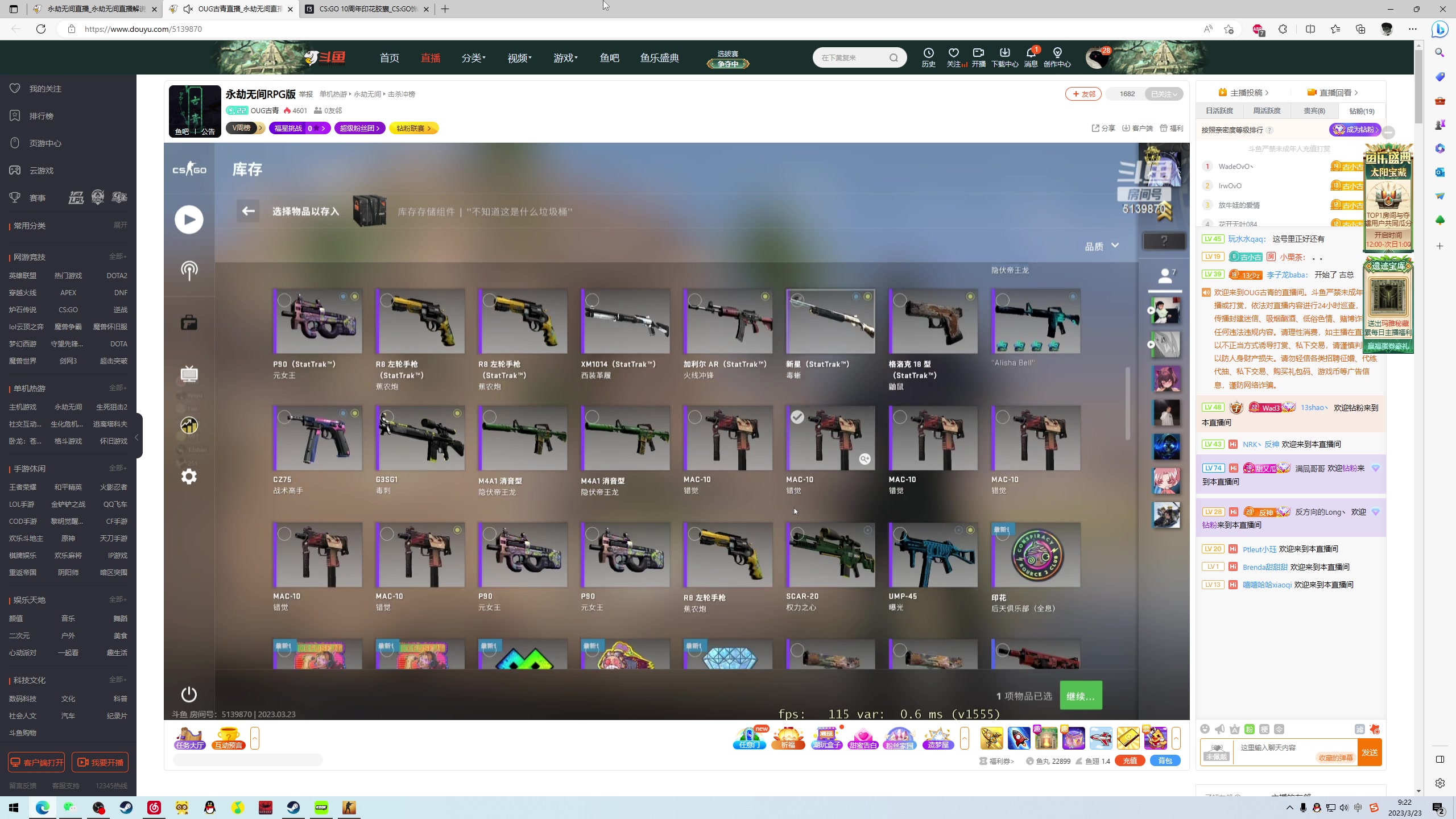Click the search magnifier in Douyu search box

[894, 57]
